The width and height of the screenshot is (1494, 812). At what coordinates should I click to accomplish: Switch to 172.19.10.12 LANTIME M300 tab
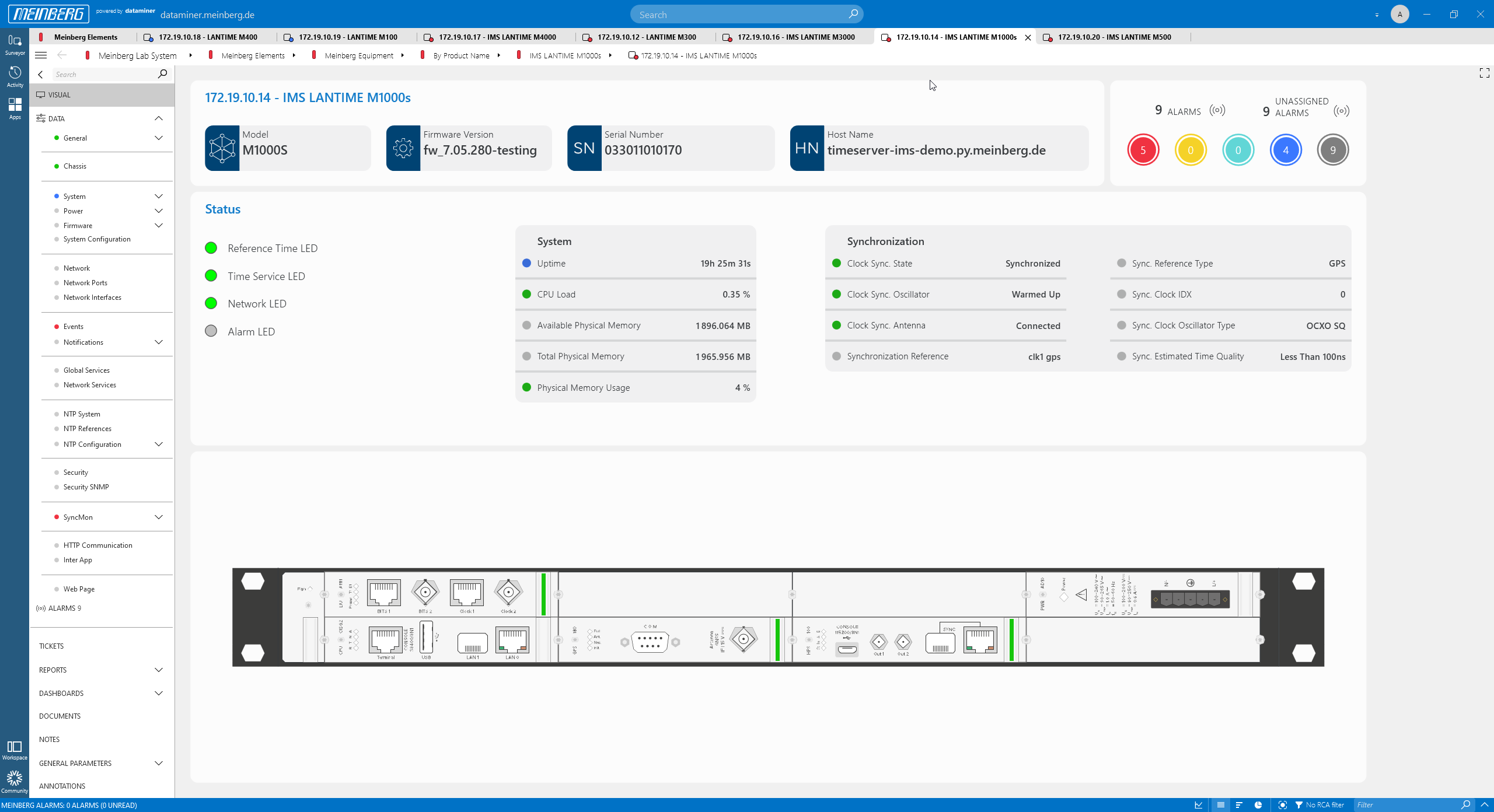647,37
